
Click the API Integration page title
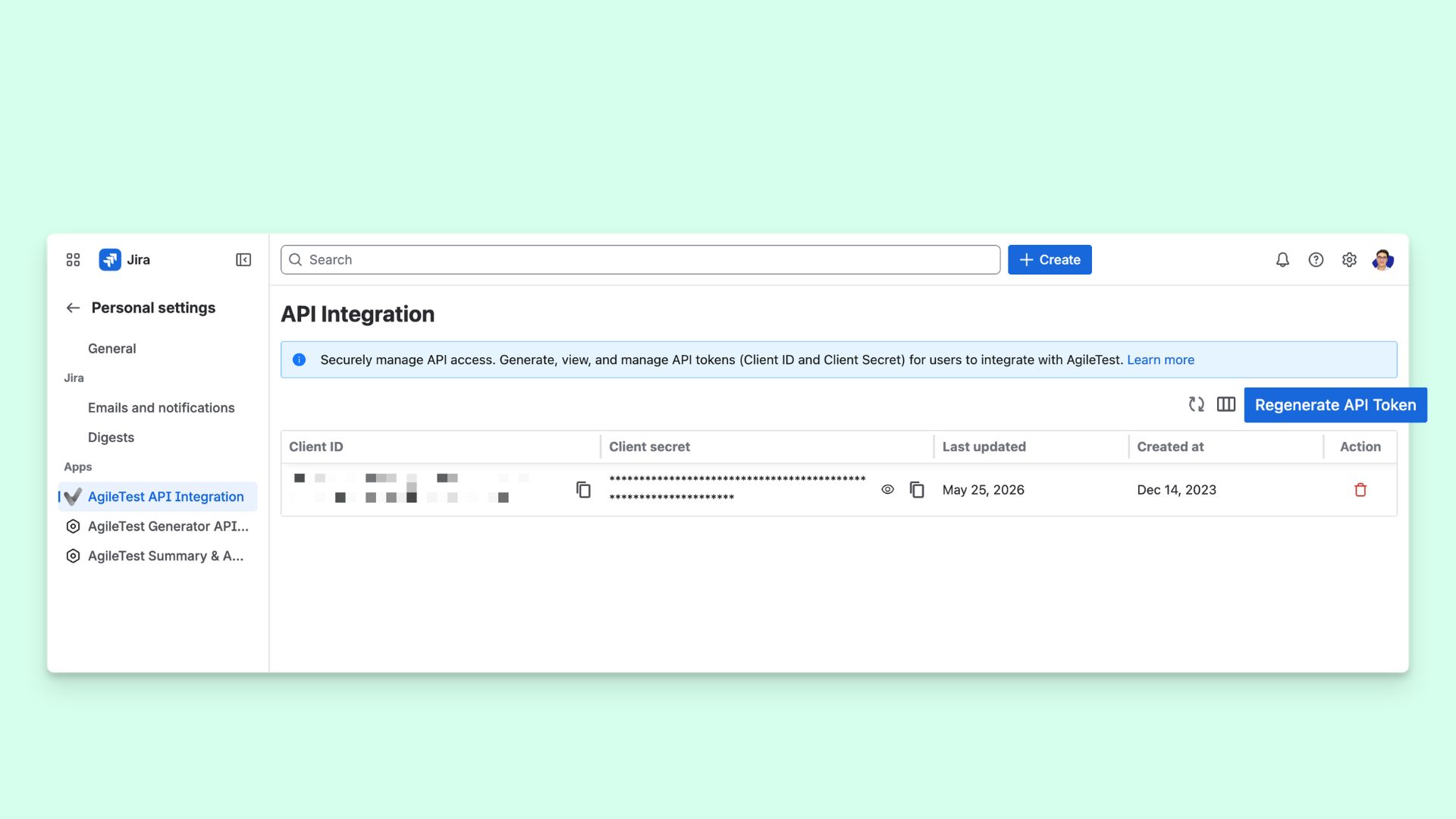click(358, 314)
